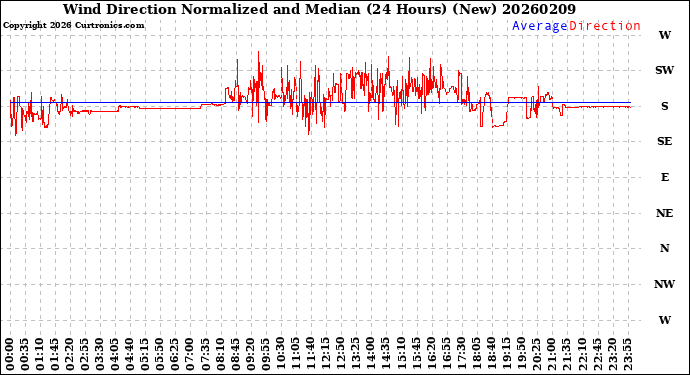This screenshot has width=690, height=375.
Task: Click the NE axis label
Action: (664, 213)
